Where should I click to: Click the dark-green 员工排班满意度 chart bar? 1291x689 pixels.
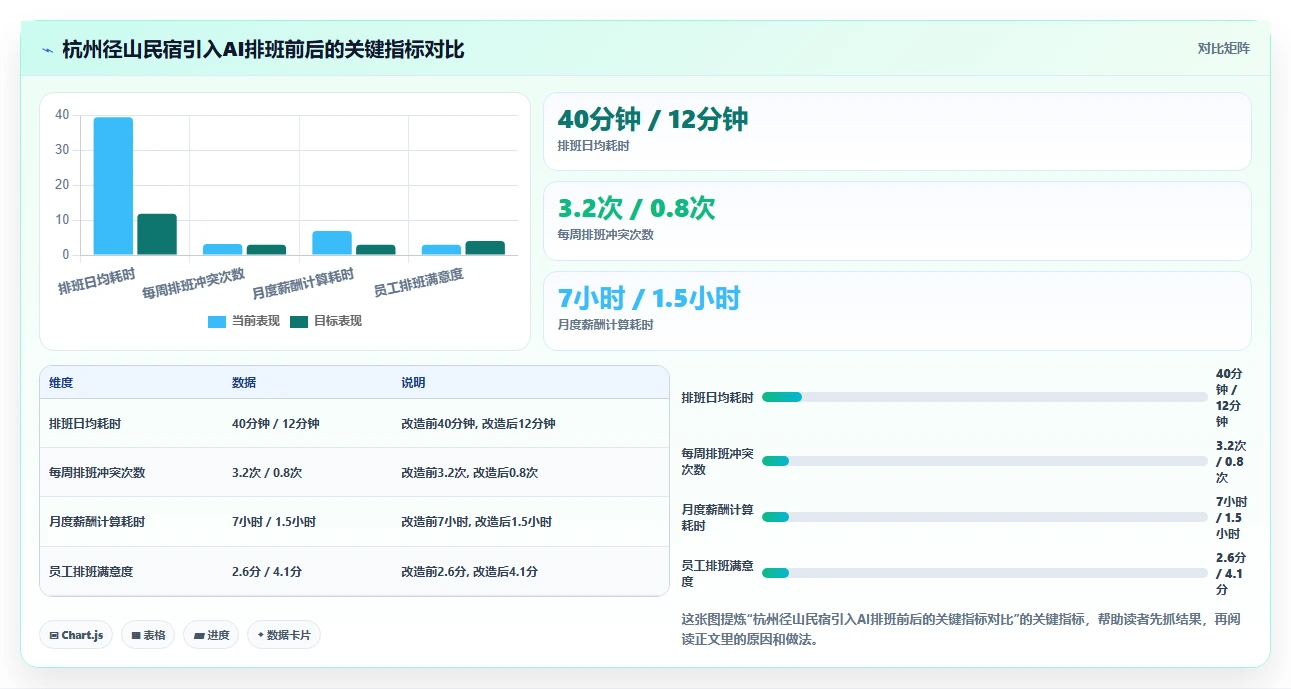(x=485, y=248)
